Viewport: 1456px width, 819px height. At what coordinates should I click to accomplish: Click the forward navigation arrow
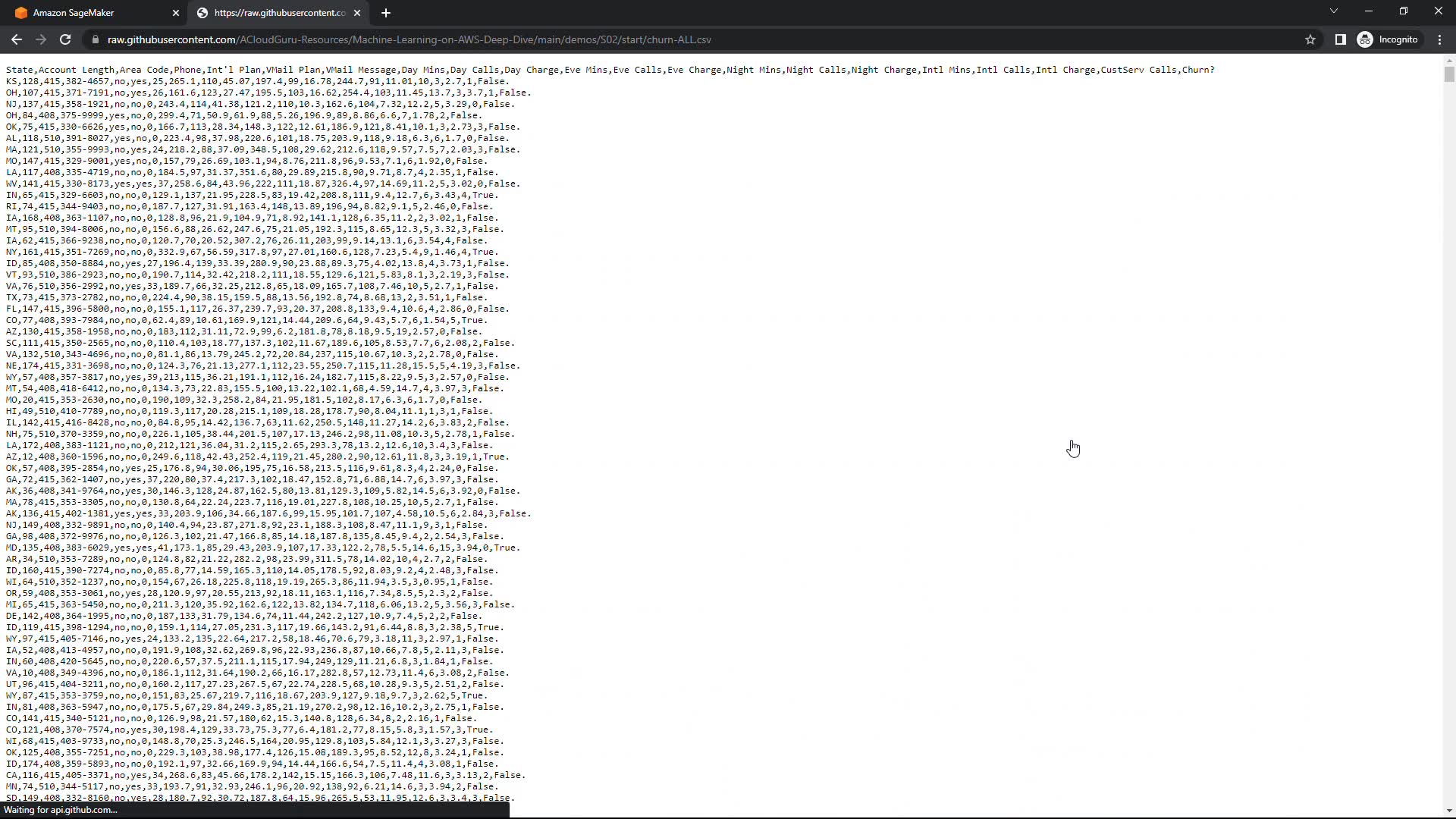[x=41, y=39]
